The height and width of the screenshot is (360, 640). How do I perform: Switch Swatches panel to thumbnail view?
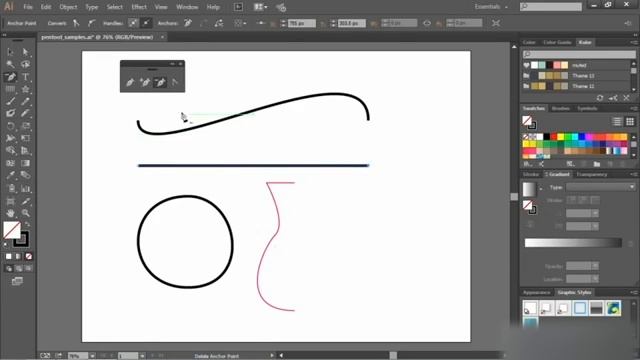coord(630,122)
